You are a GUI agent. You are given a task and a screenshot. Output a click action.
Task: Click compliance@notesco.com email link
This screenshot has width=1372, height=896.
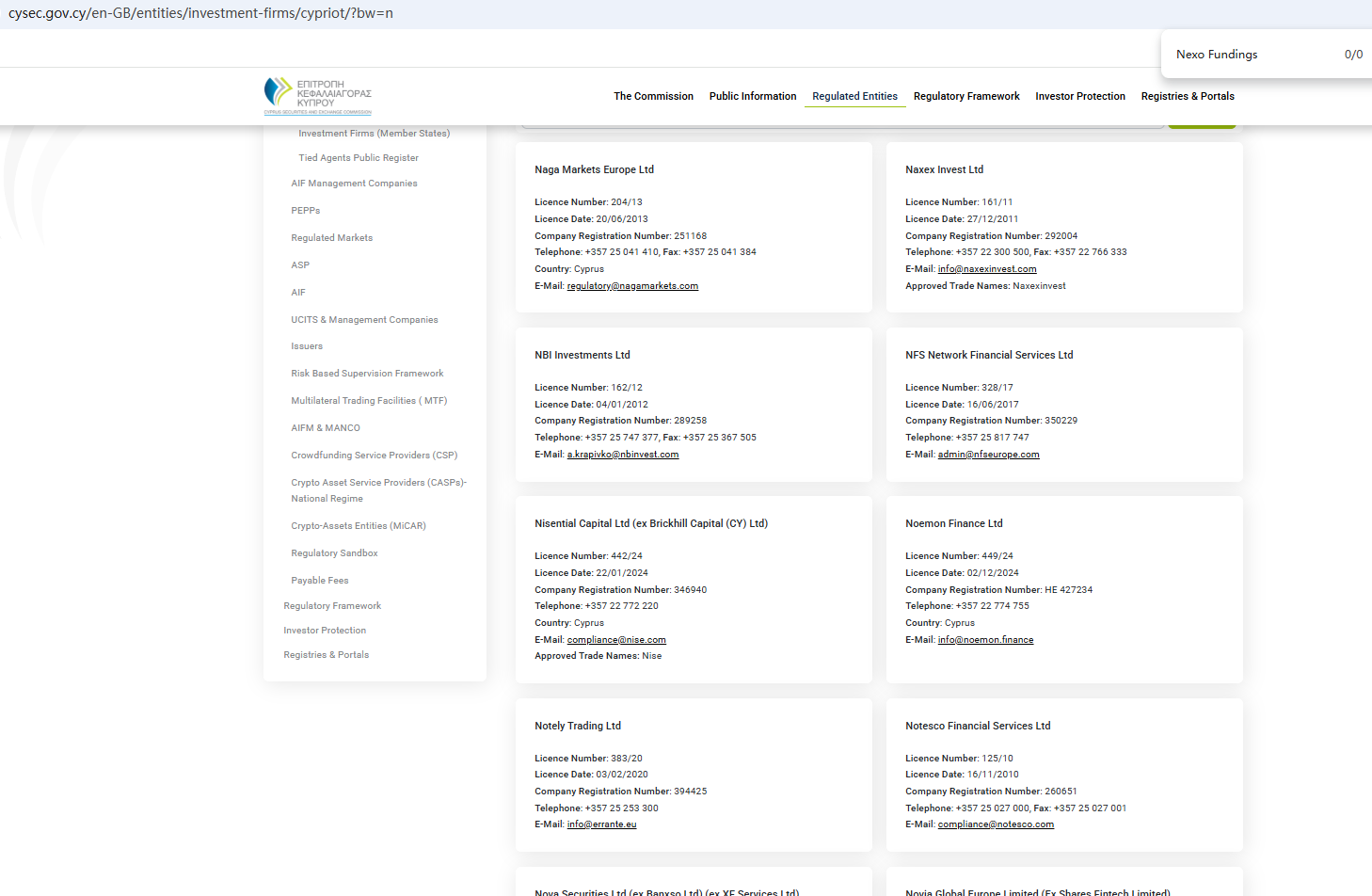coord(995,824)
